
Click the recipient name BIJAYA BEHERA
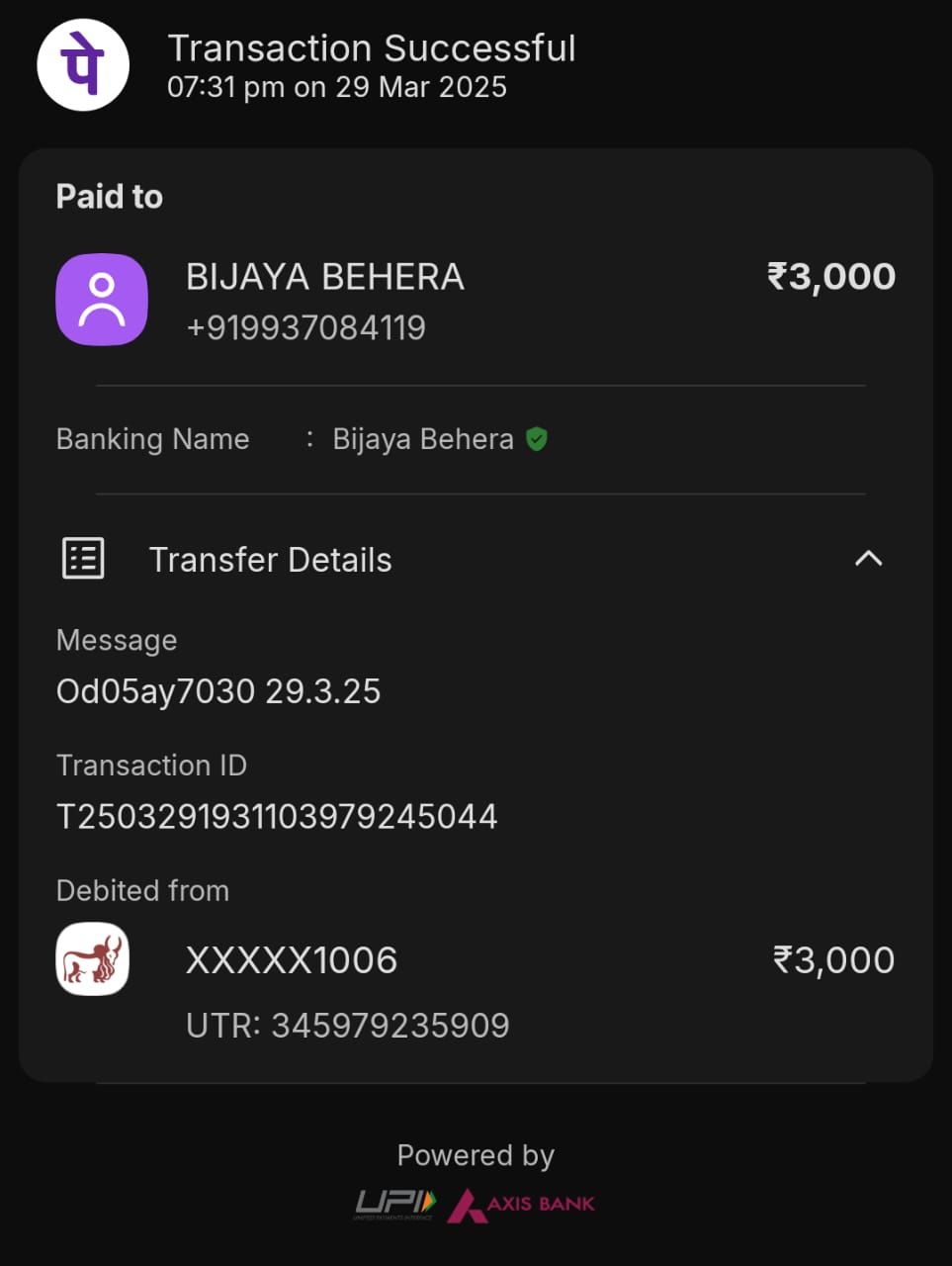click(x=325, y=277)
